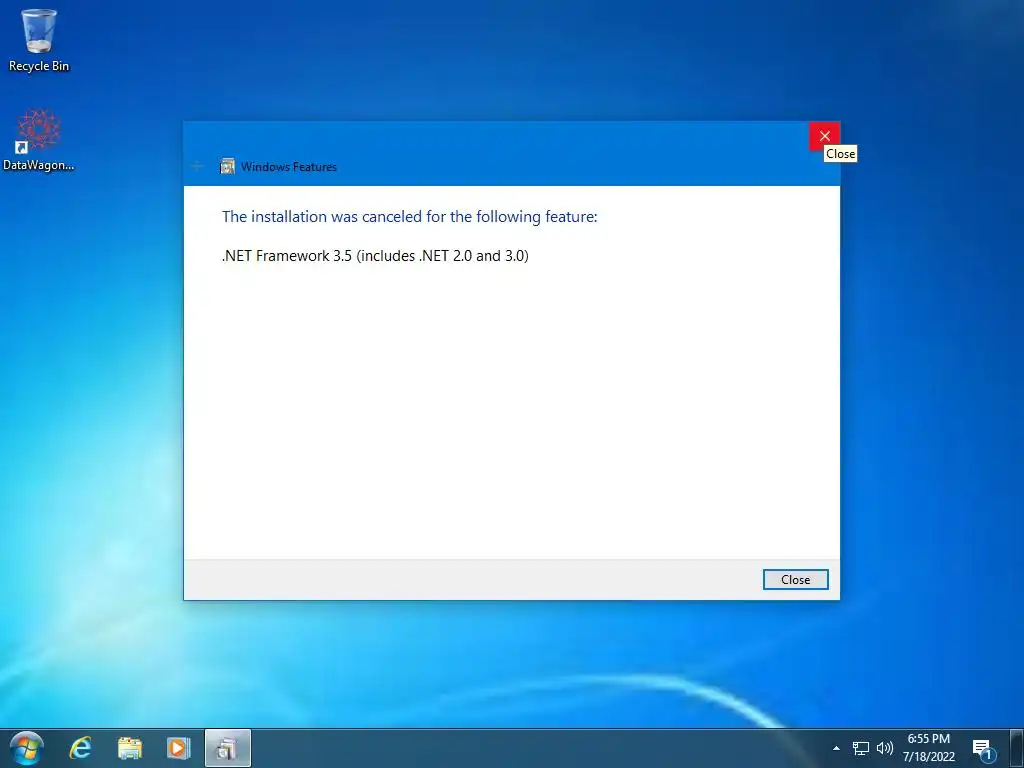
Task: Open File Explorer from the taskbar
Action: (x=130, y=748)
